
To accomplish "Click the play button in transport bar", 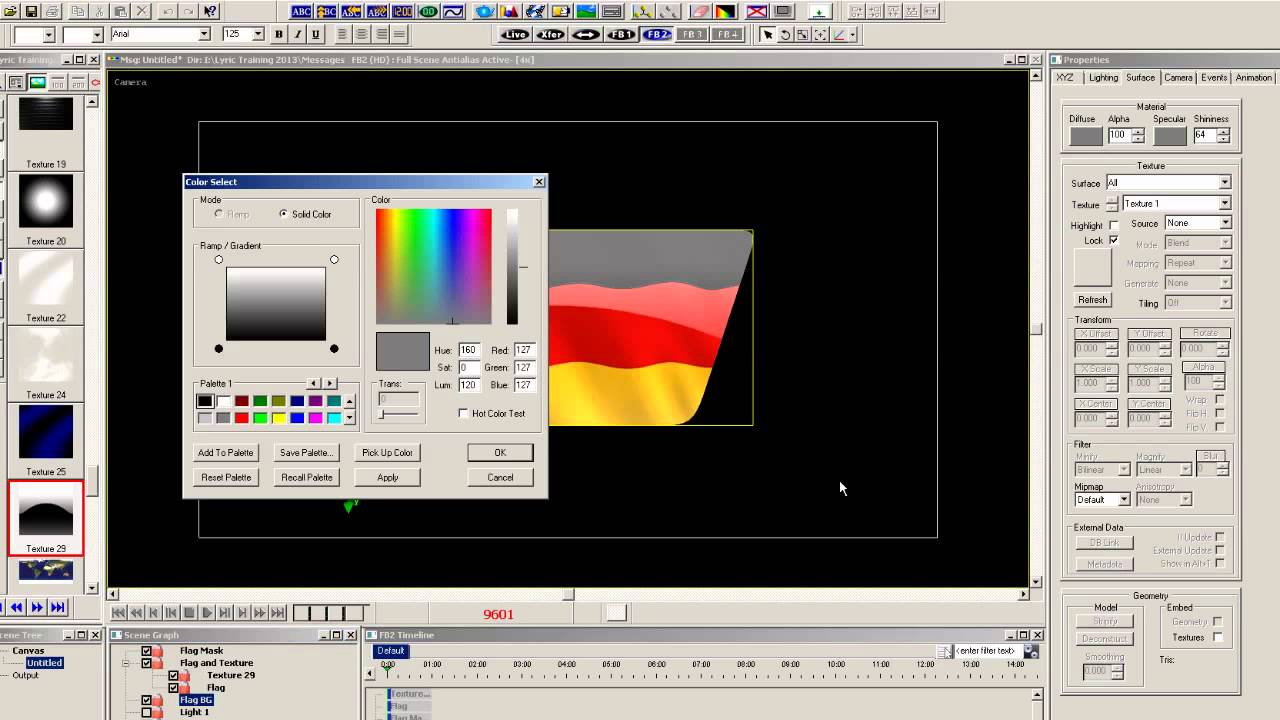I will click(x=207, y=613).
